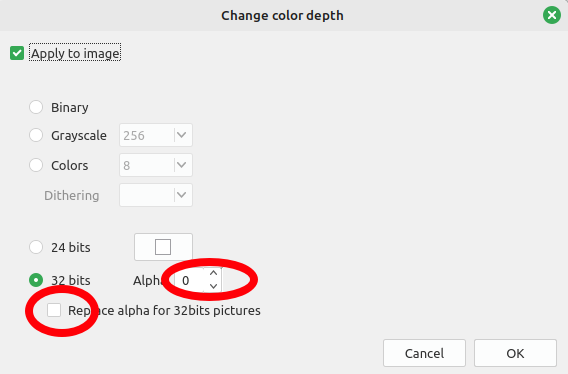The image size is (568, 374).
Task: Click the Apply to image label text
Action: click(75, 53)
